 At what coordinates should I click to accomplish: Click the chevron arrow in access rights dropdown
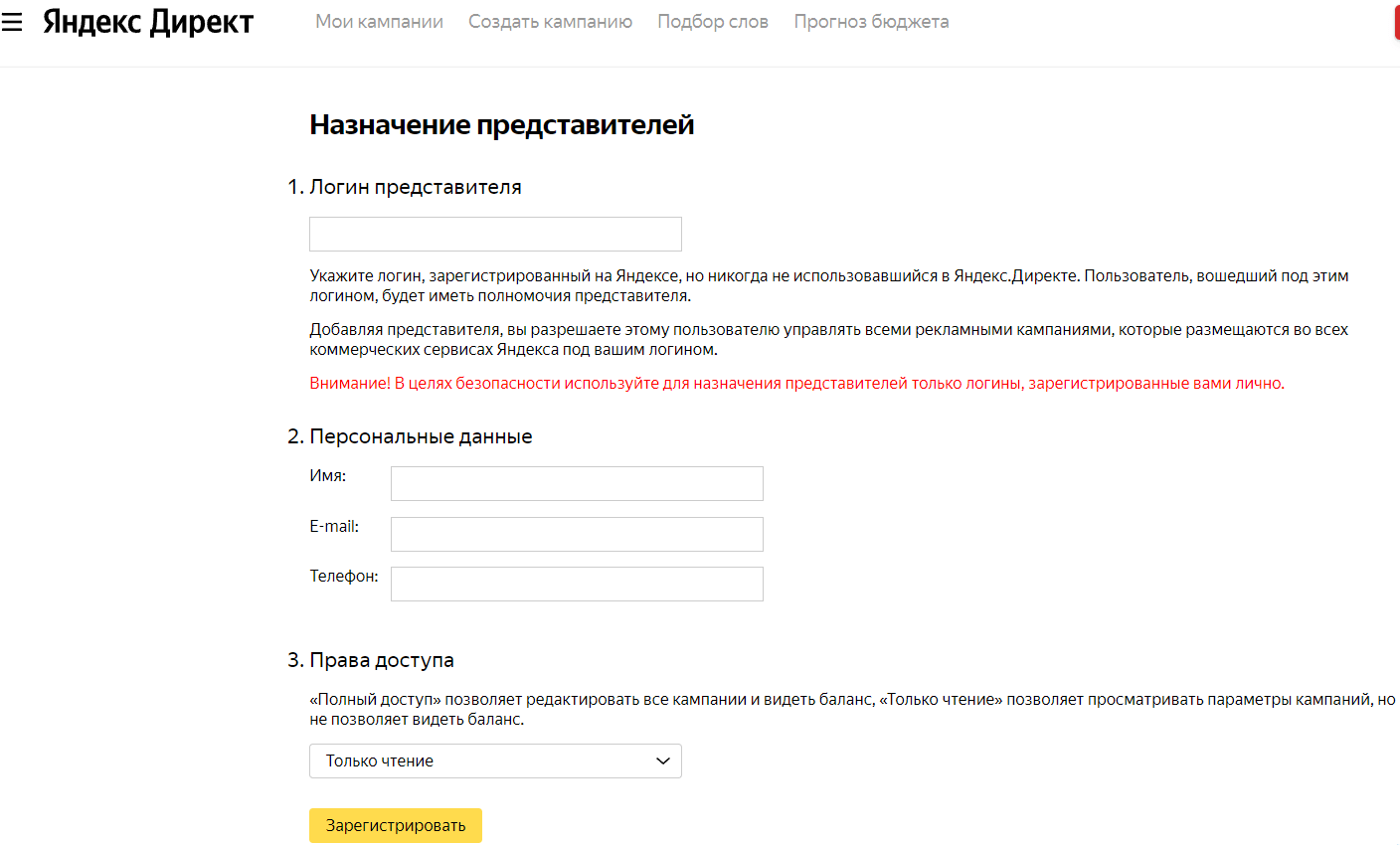click(x=663, y=761)
